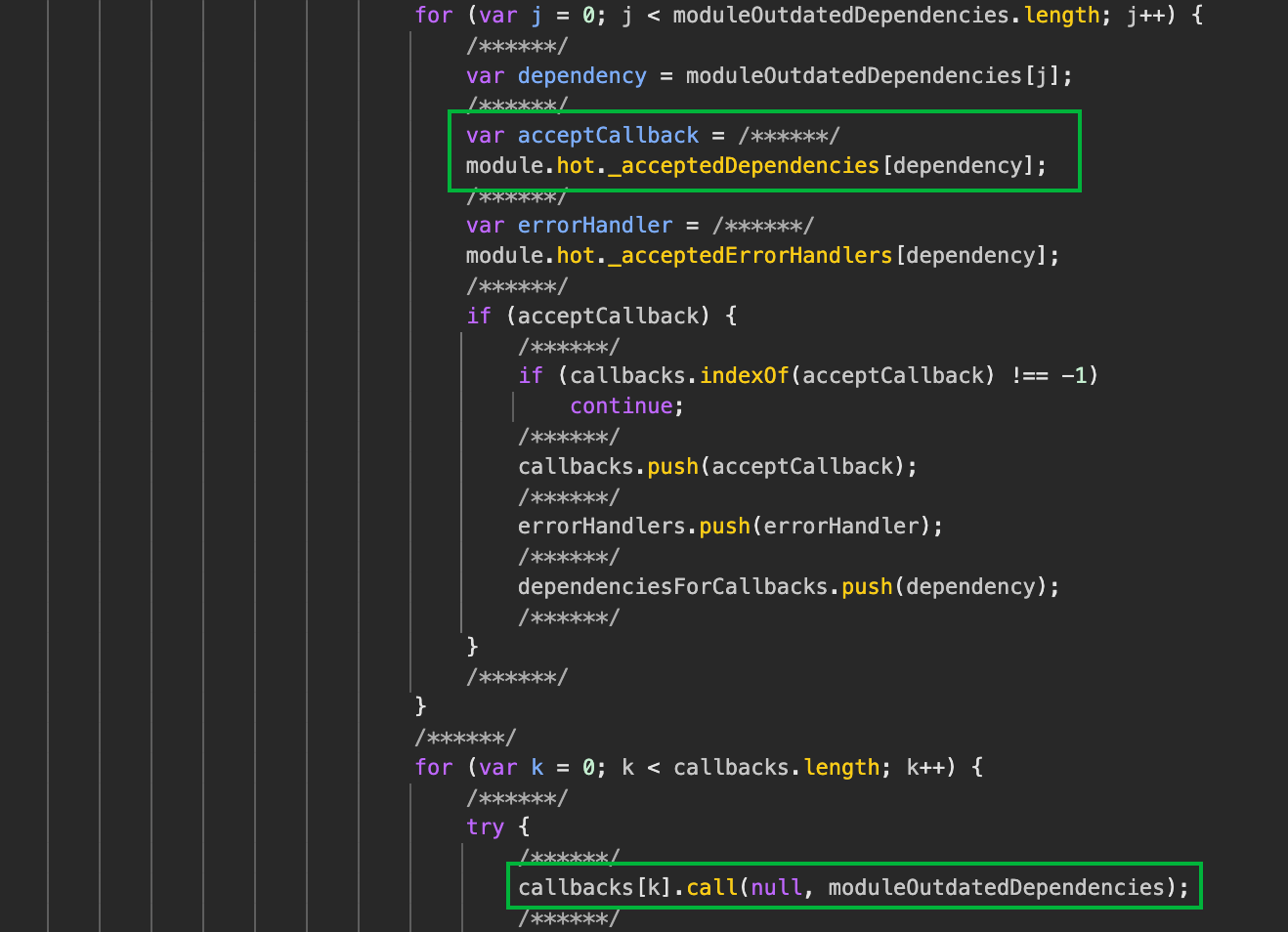Viewport: 1288px width, 932px height.
Task: Click the 'continue' keyword
Action: tap(622, 406)
